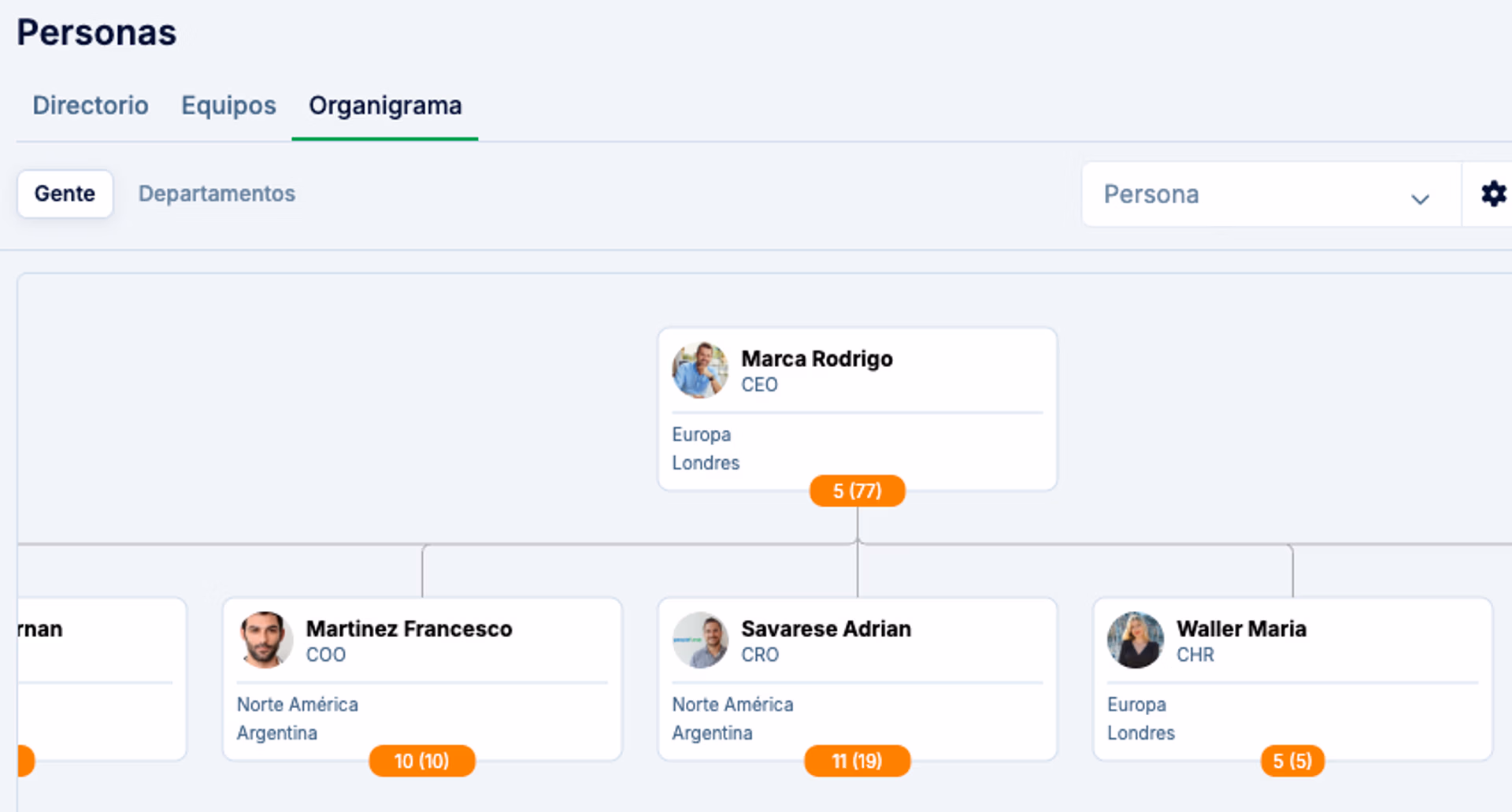Switch to the Gente view

point(65,194)
